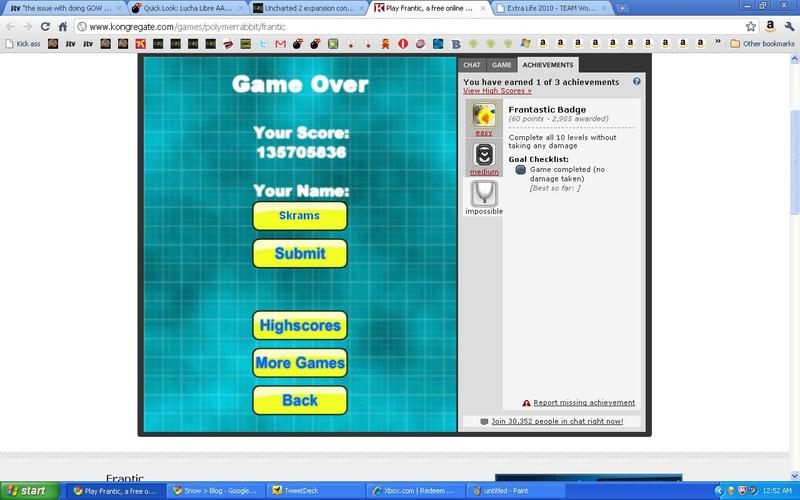Click the URL address bar
Viewport: 800px width, 500px height.
click(408, 27)
